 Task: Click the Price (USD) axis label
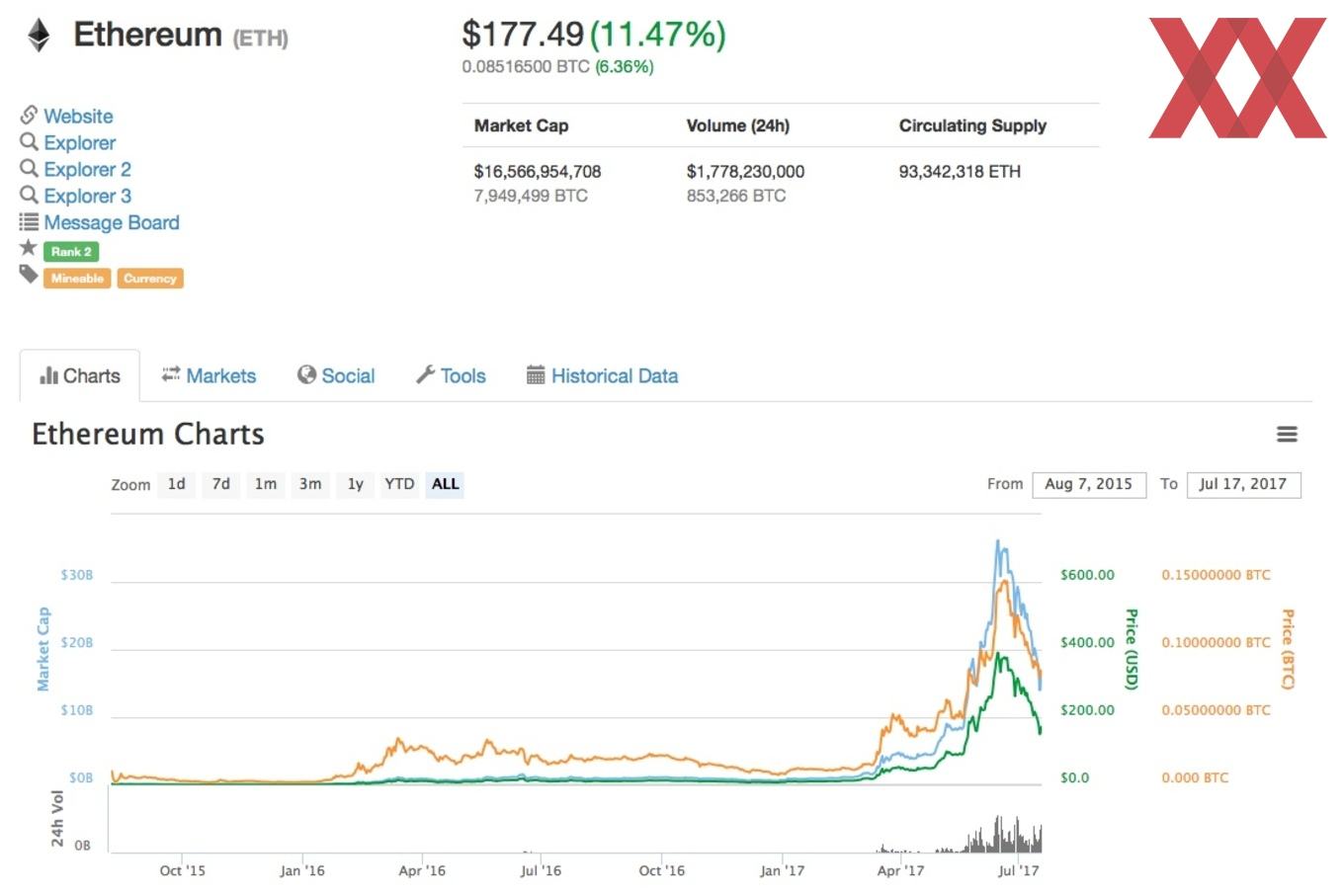[1133, 649]
